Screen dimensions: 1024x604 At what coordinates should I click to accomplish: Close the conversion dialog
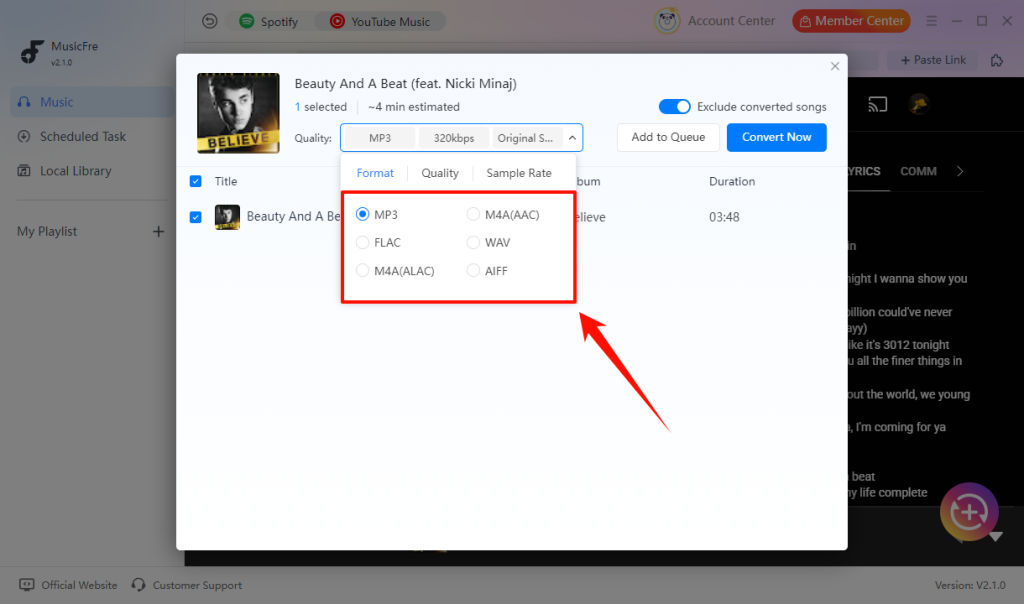coord(835,67)
